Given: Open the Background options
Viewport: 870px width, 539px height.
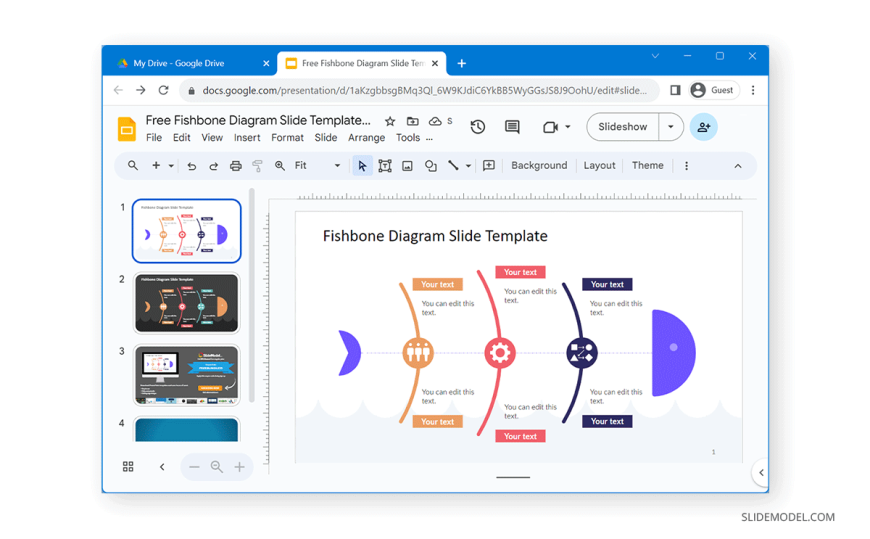Looking at the screenshot, I should point(539,165).
